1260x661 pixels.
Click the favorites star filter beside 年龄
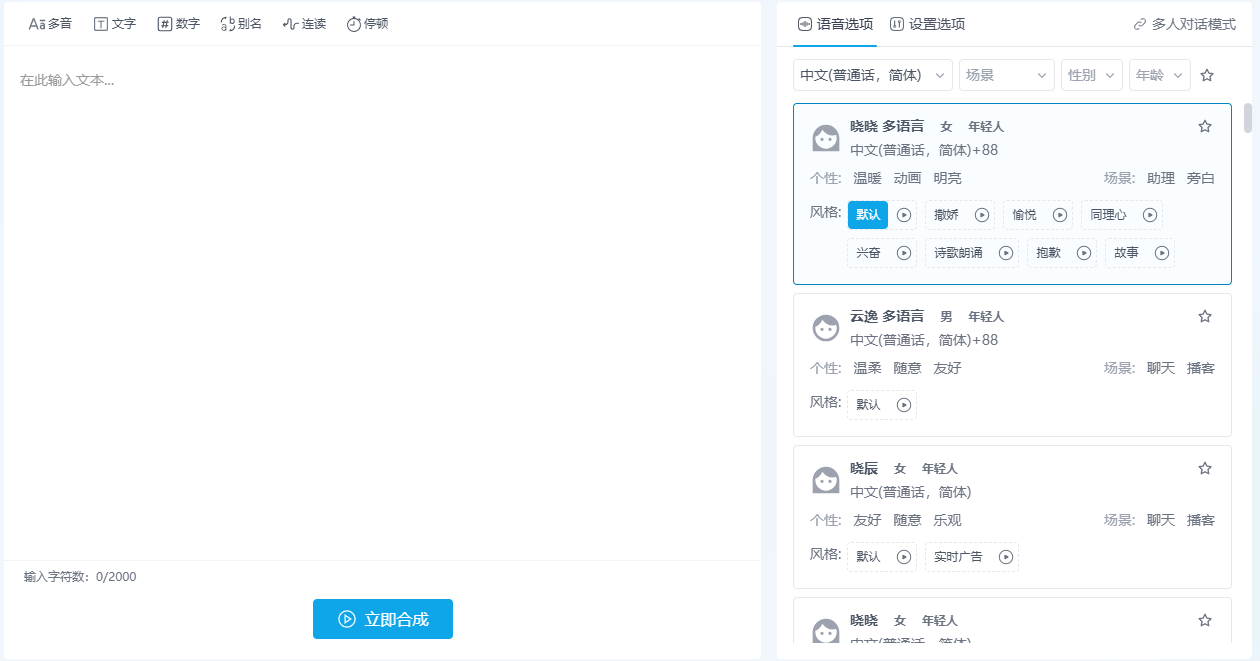pyautogui.click(x=1207, y=75)
